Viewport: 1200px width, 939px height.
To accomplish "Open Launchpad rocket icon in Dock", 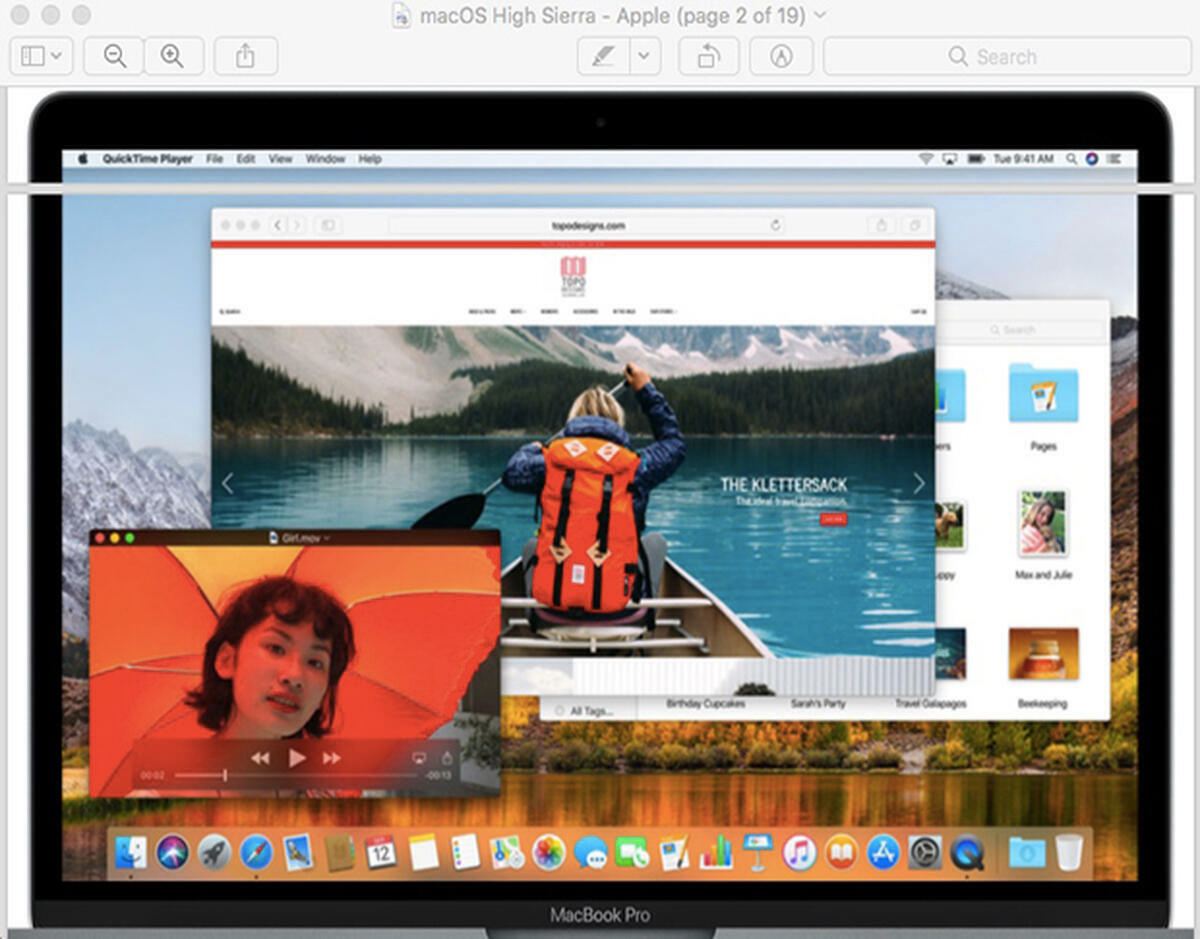I will [x=214, y=852].
